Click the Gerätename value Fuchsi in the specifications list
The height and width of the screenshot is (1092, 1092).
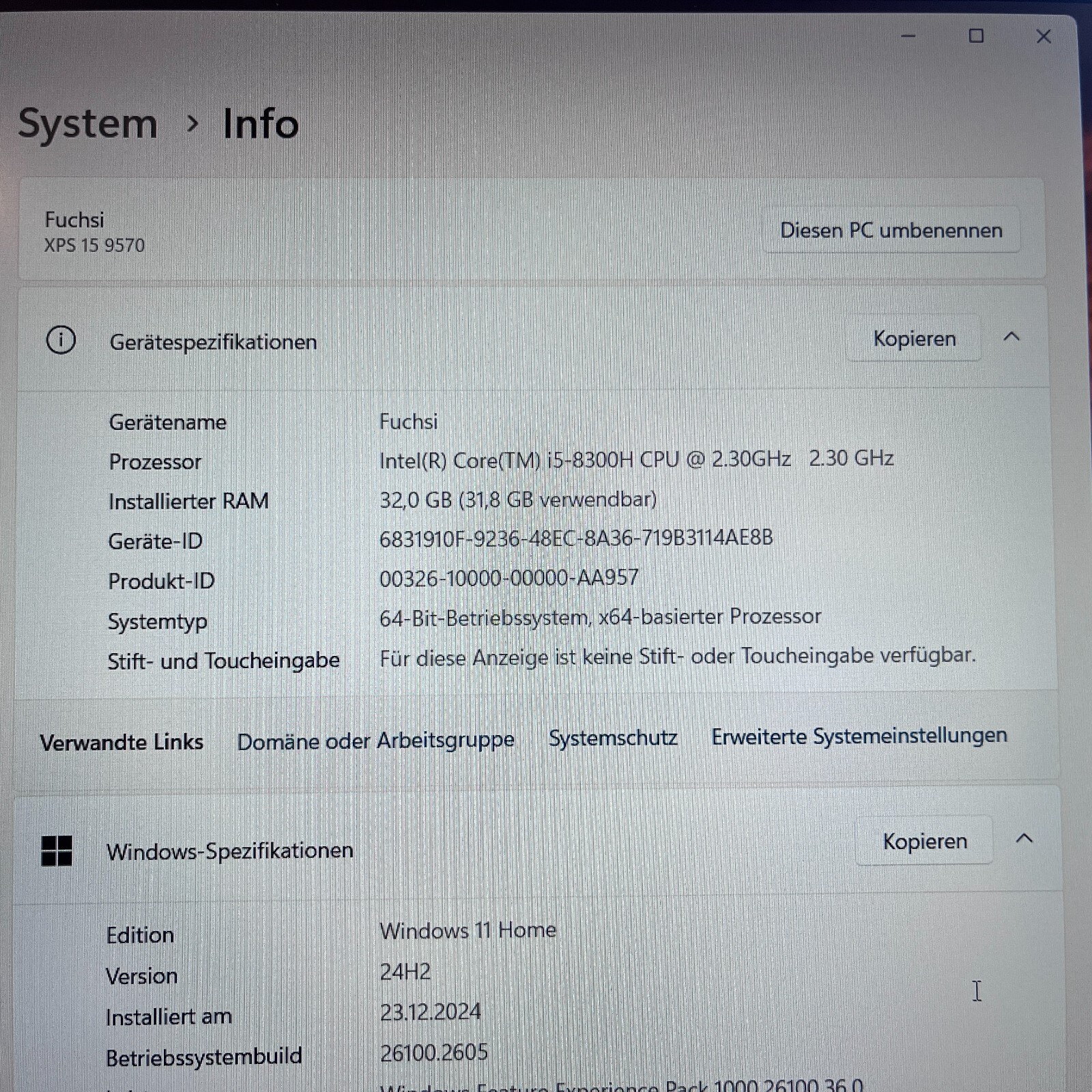408,422
